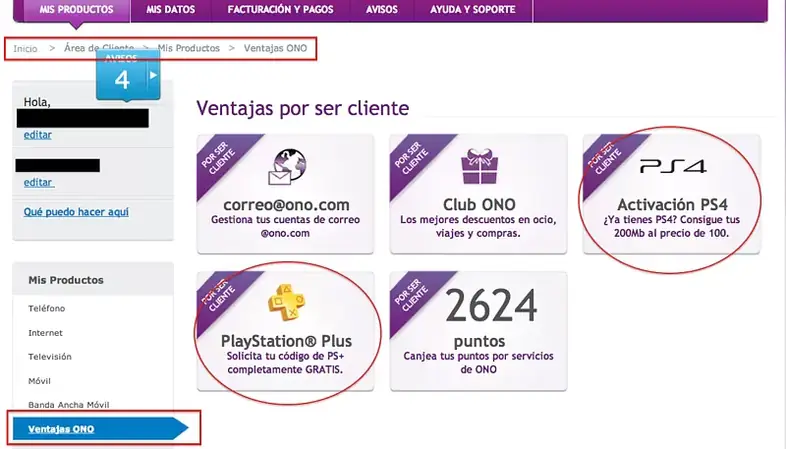Image resolution: width=786 pixels, height=449 pixels.
Task: Click the mail globe icon of correo@ono.com
Action: point(287,167)
